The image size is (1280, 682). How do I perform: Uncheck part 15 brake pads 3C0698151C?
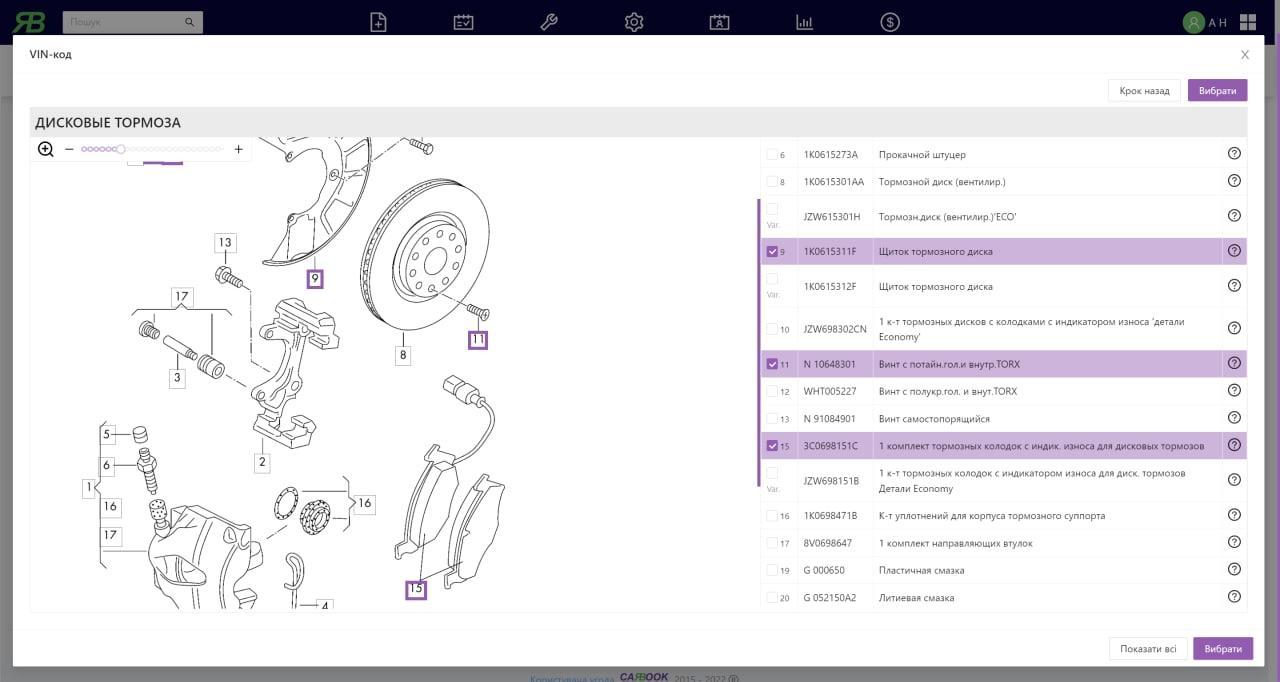(x=772, y=446)
